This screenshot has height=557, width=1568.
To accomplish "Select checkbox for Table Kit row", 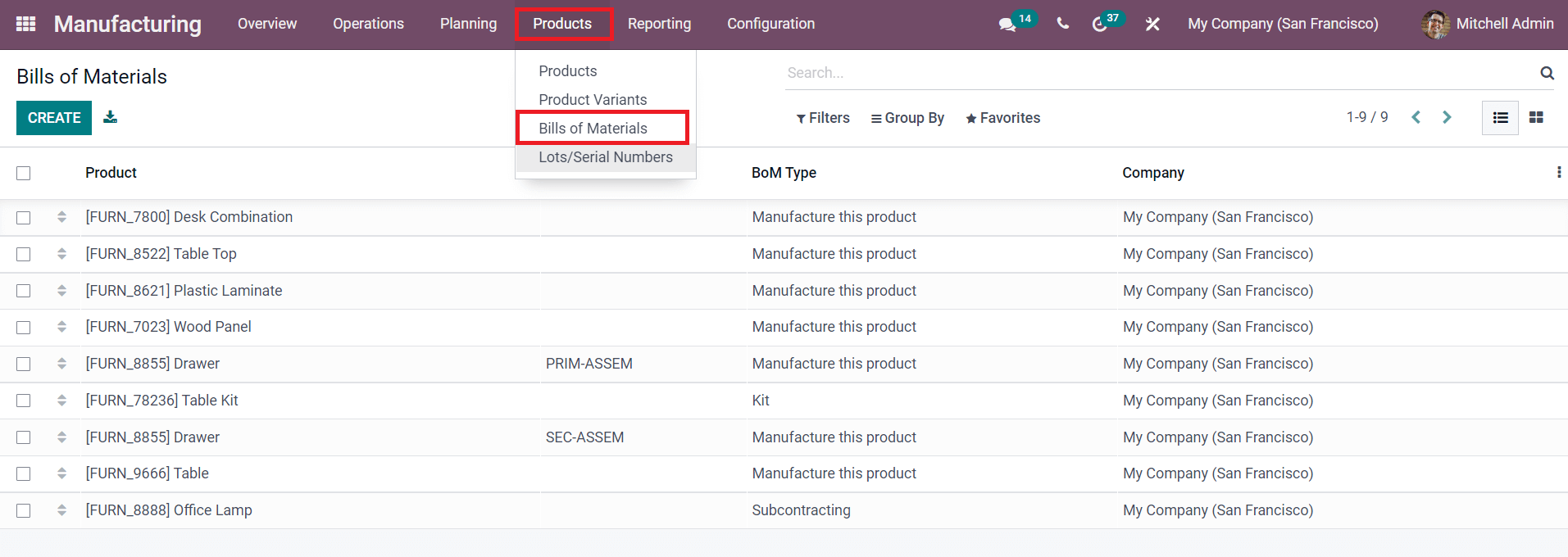I will pos(23,401).
